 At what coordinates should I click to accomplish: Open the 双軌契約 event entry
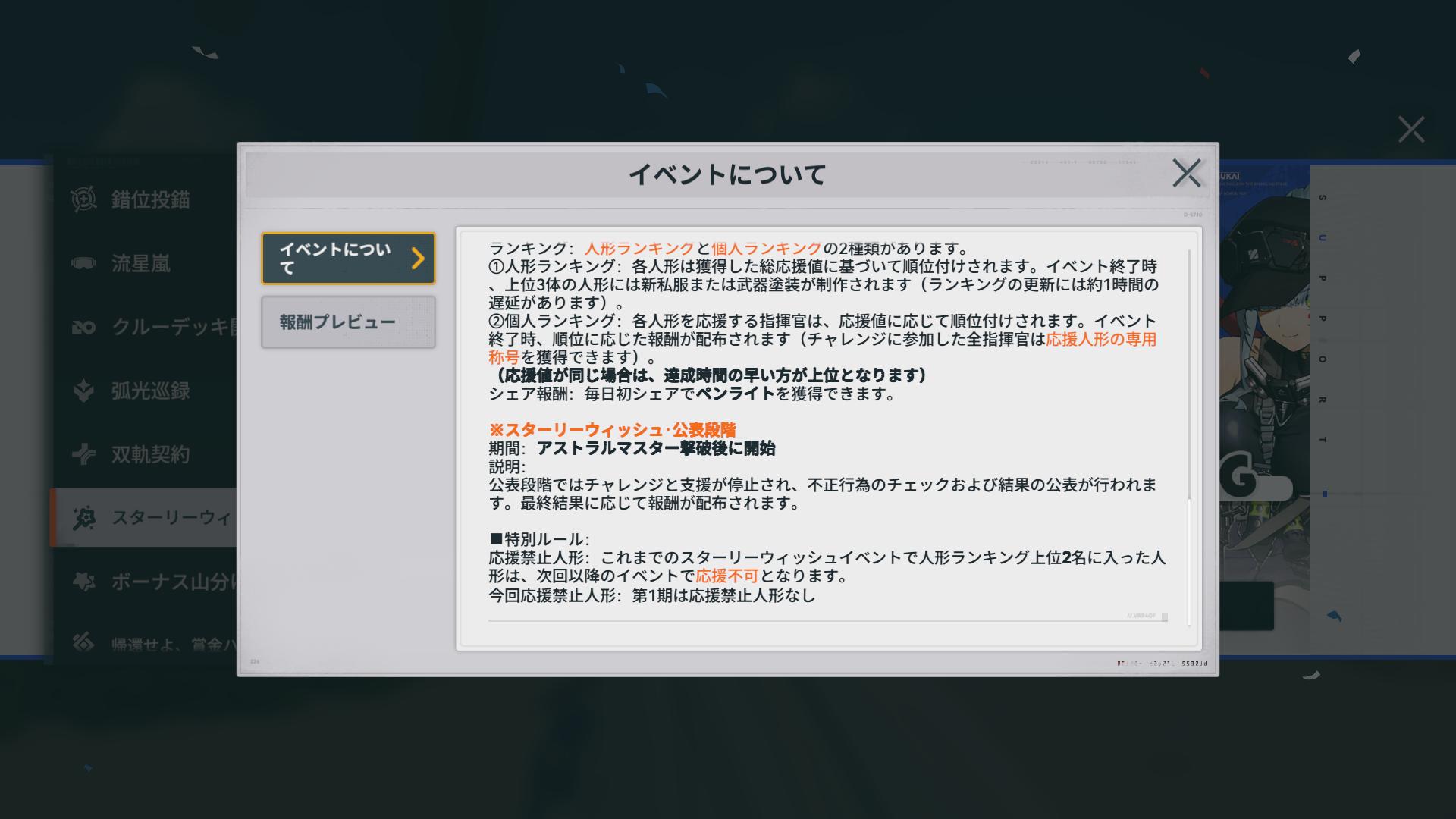point(151,454)
